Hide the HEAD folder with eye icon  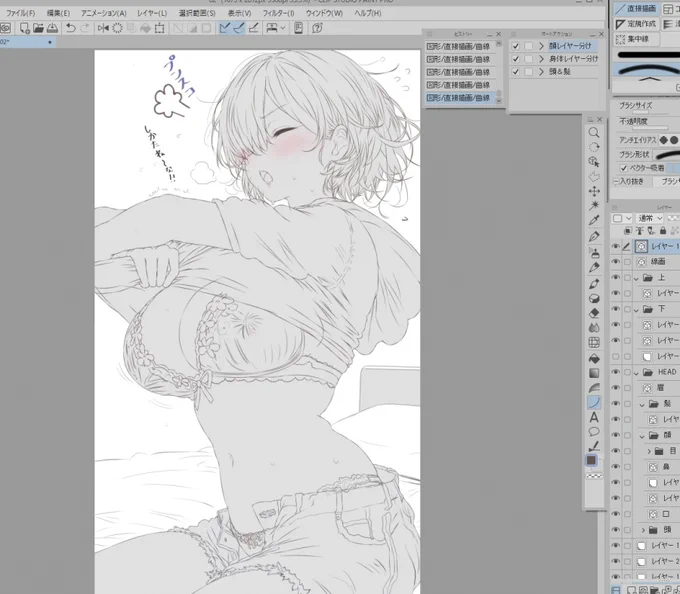coord(615,372)
